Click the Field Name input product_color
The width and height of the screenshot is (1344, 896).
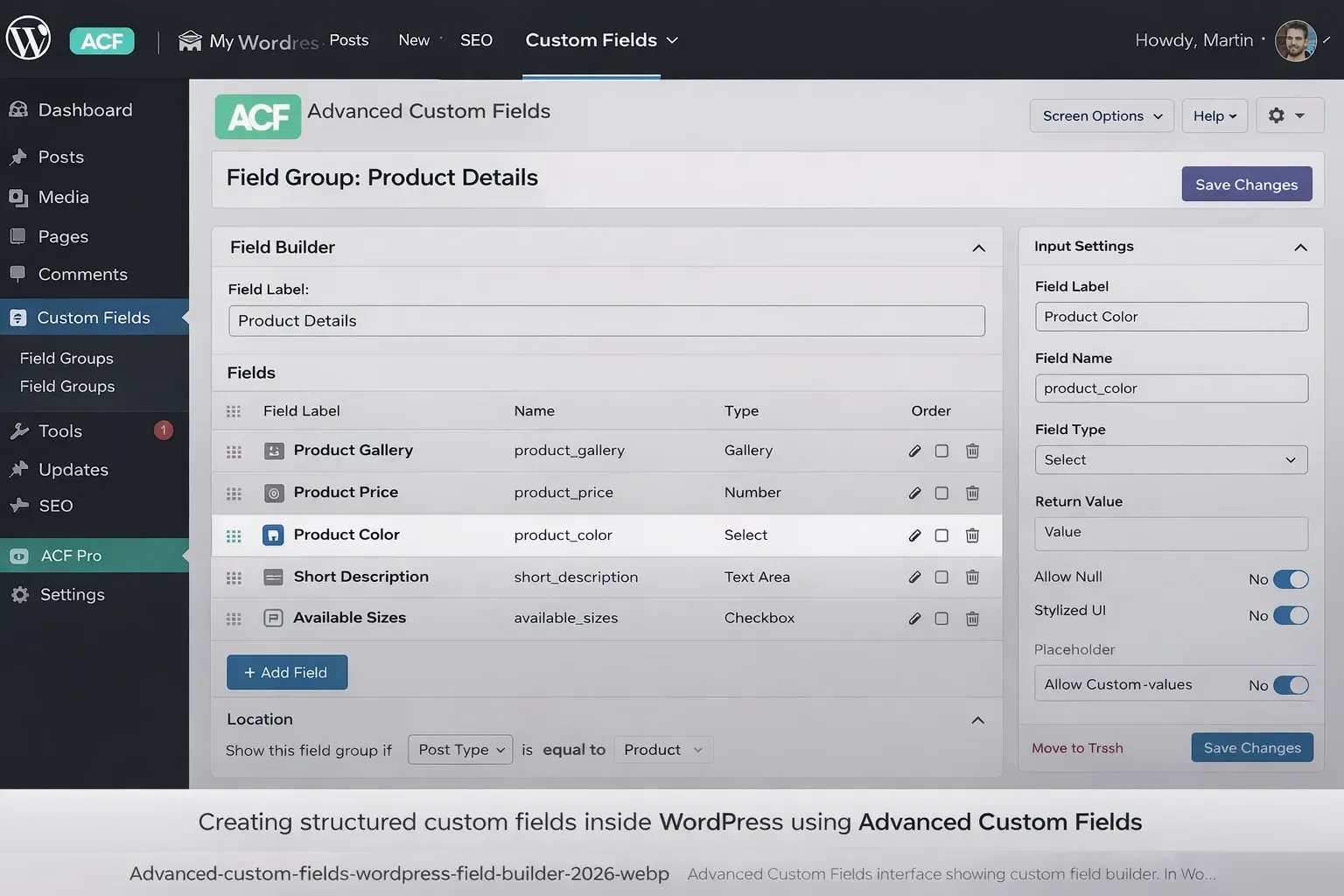[x=1171, y=388]
